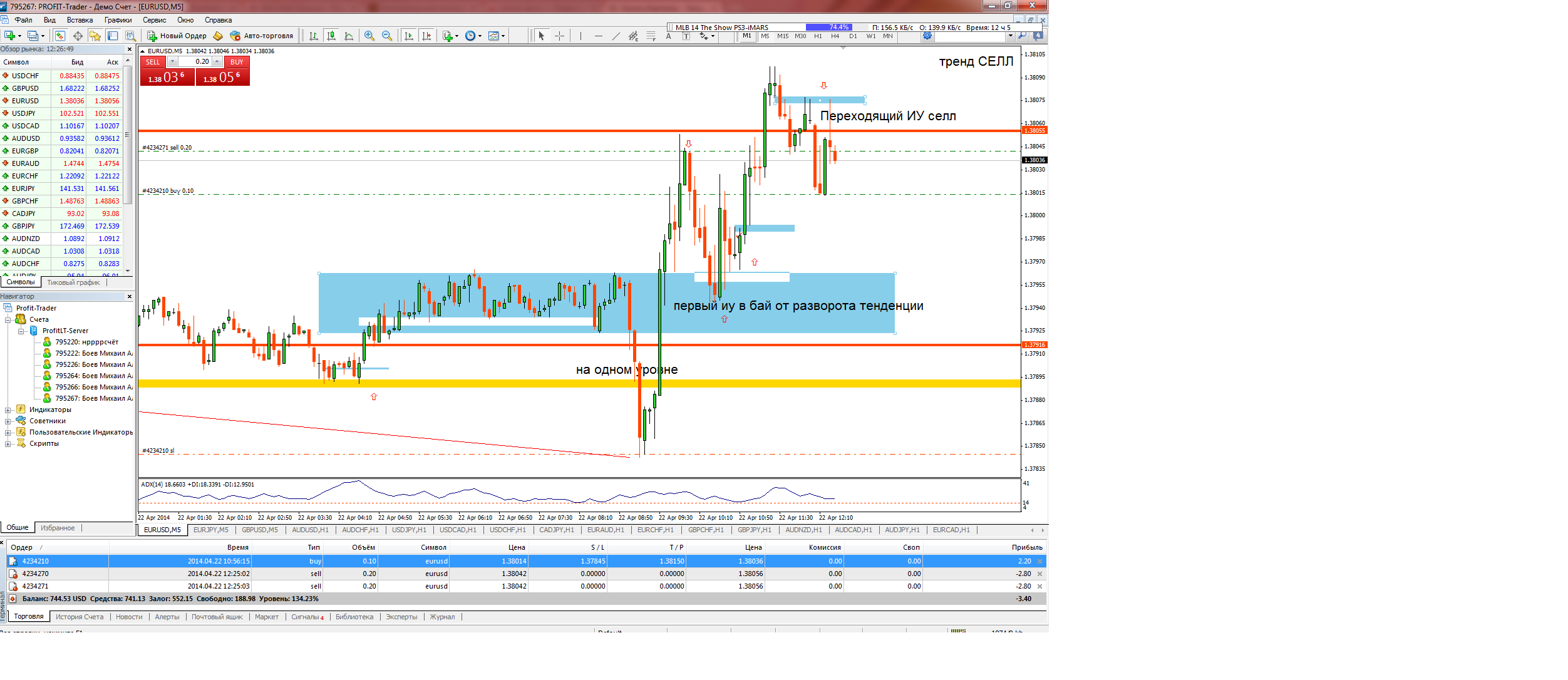The image size is (1568, 680).
Task: Click the Zoom Out magnifier icon
Action: [x=386, y=36]
